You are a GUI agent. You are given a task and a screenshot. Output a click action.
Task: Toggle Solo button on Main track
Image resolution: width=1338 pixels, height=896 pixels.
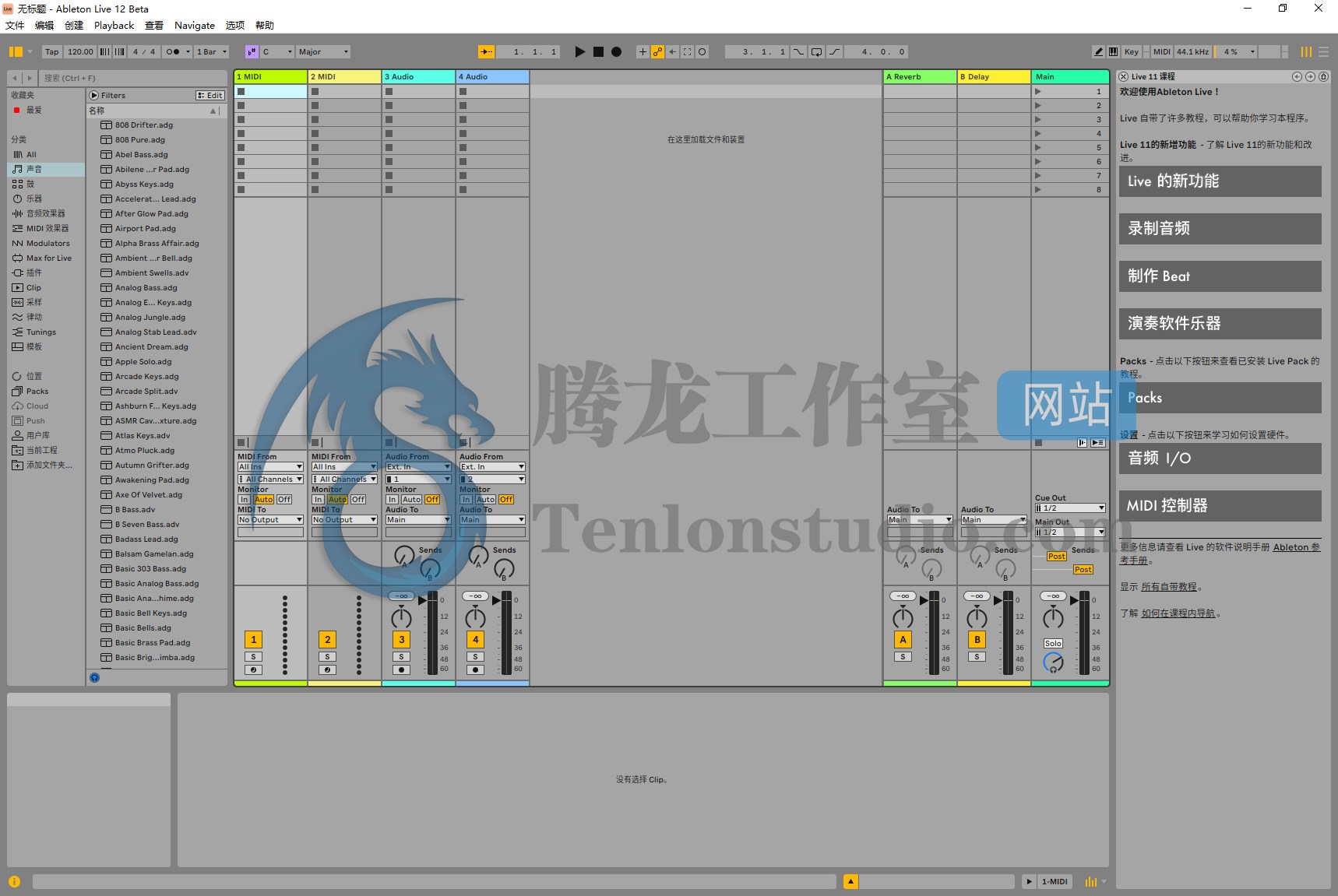point(1053,644)
